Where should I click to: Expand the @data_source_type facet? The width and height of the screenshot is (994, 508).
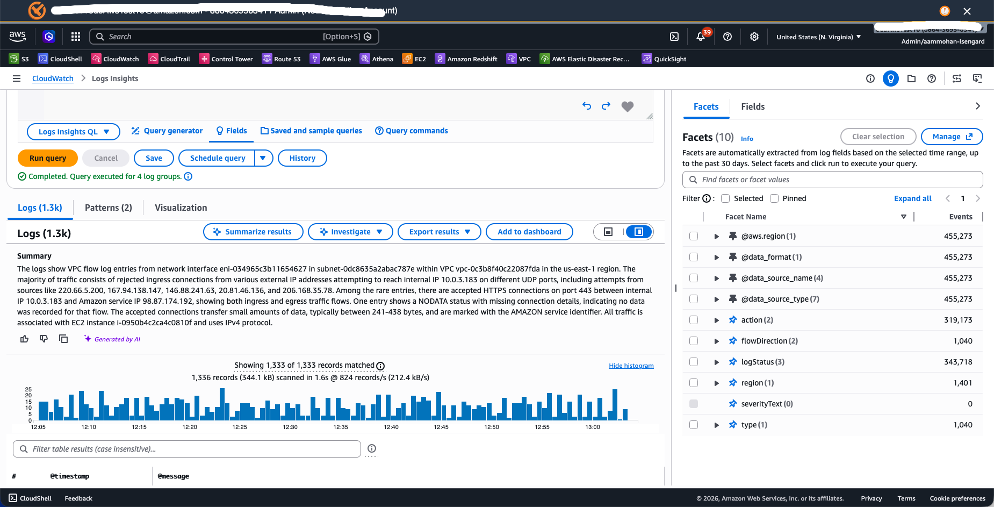717,299
